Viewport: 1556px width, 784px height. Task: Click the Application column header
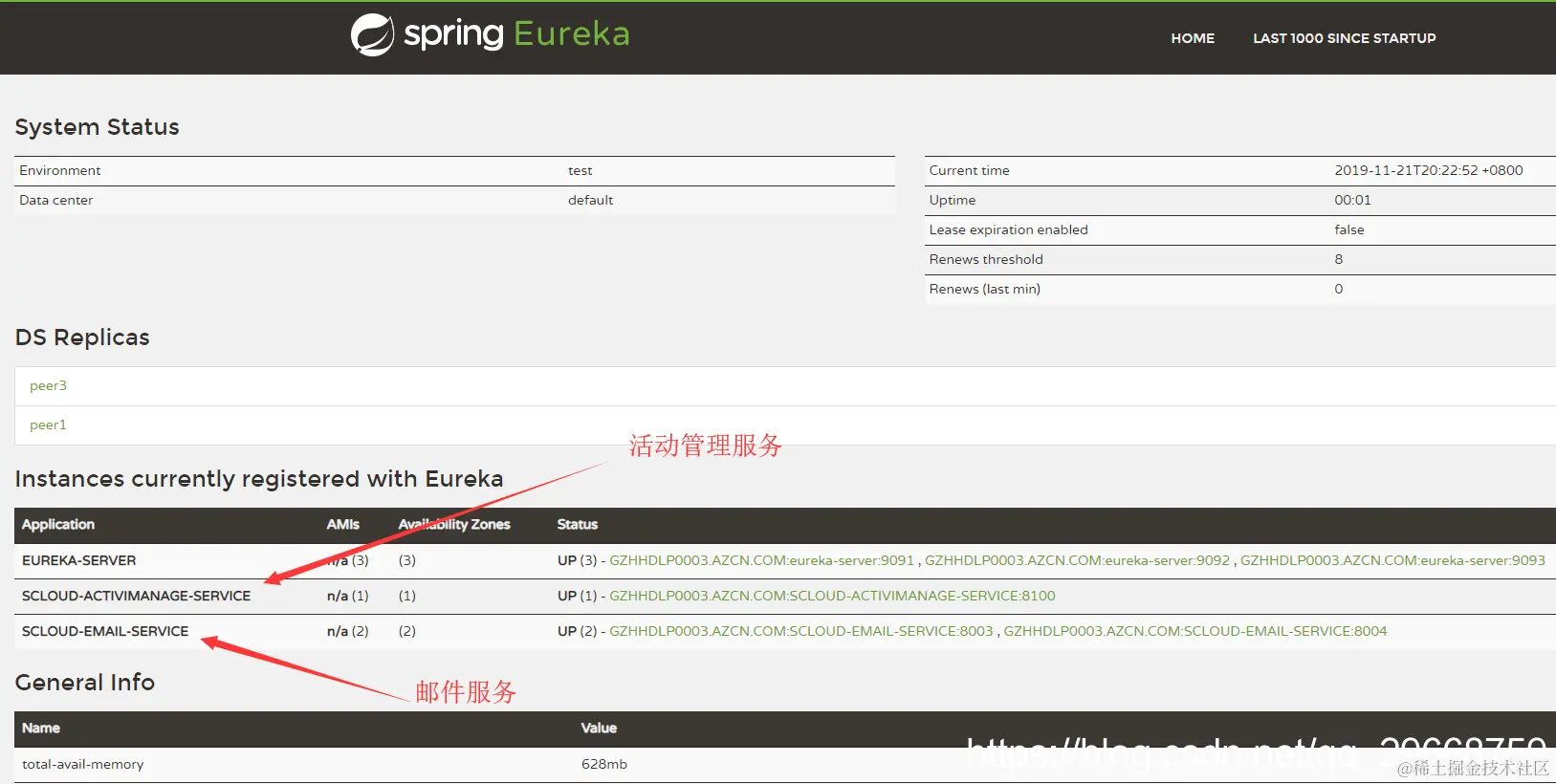pyautogui.click(x=58, y=524)
